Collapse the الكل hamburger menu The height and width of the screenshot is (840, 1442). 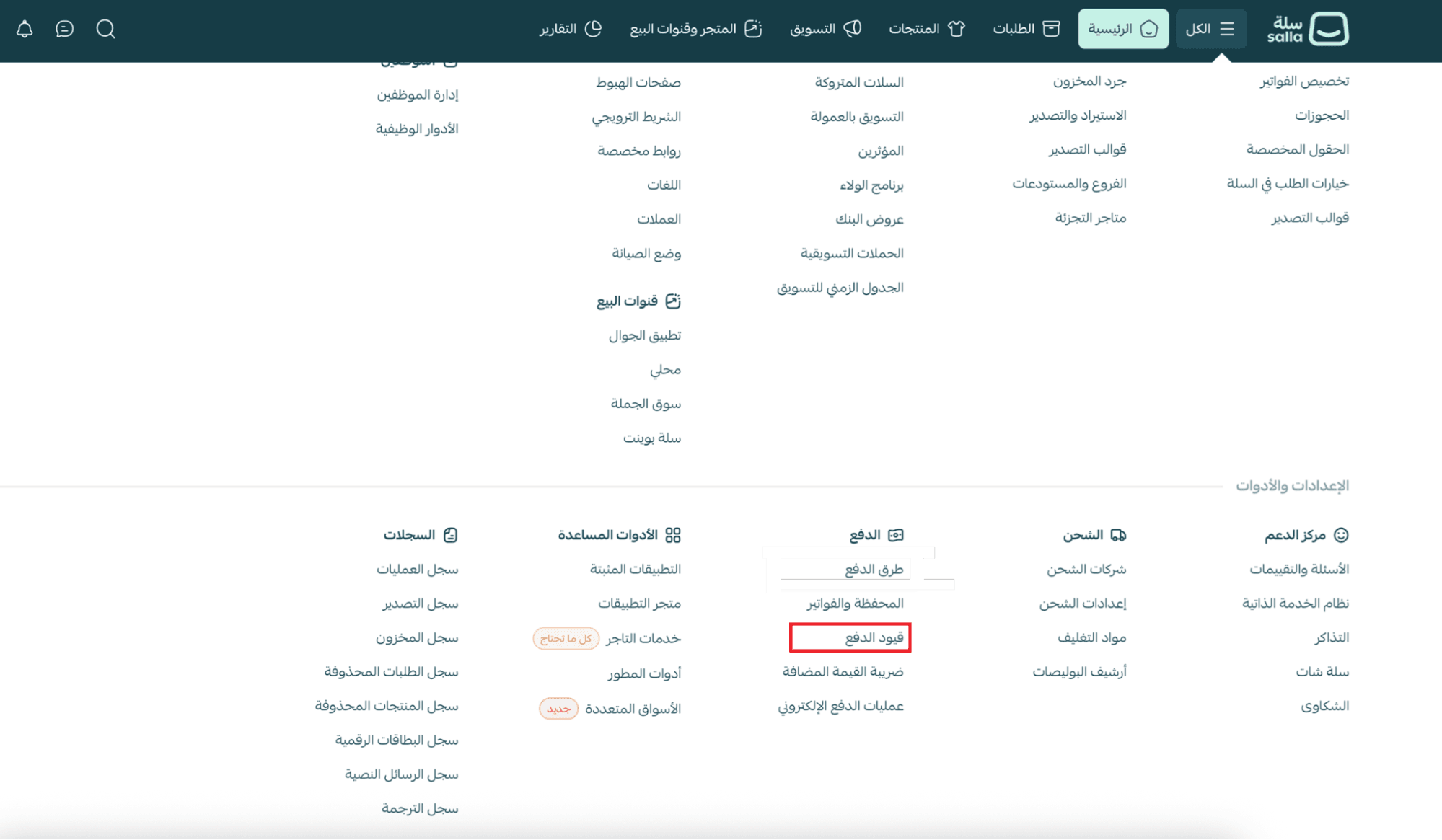[1210, 29]
